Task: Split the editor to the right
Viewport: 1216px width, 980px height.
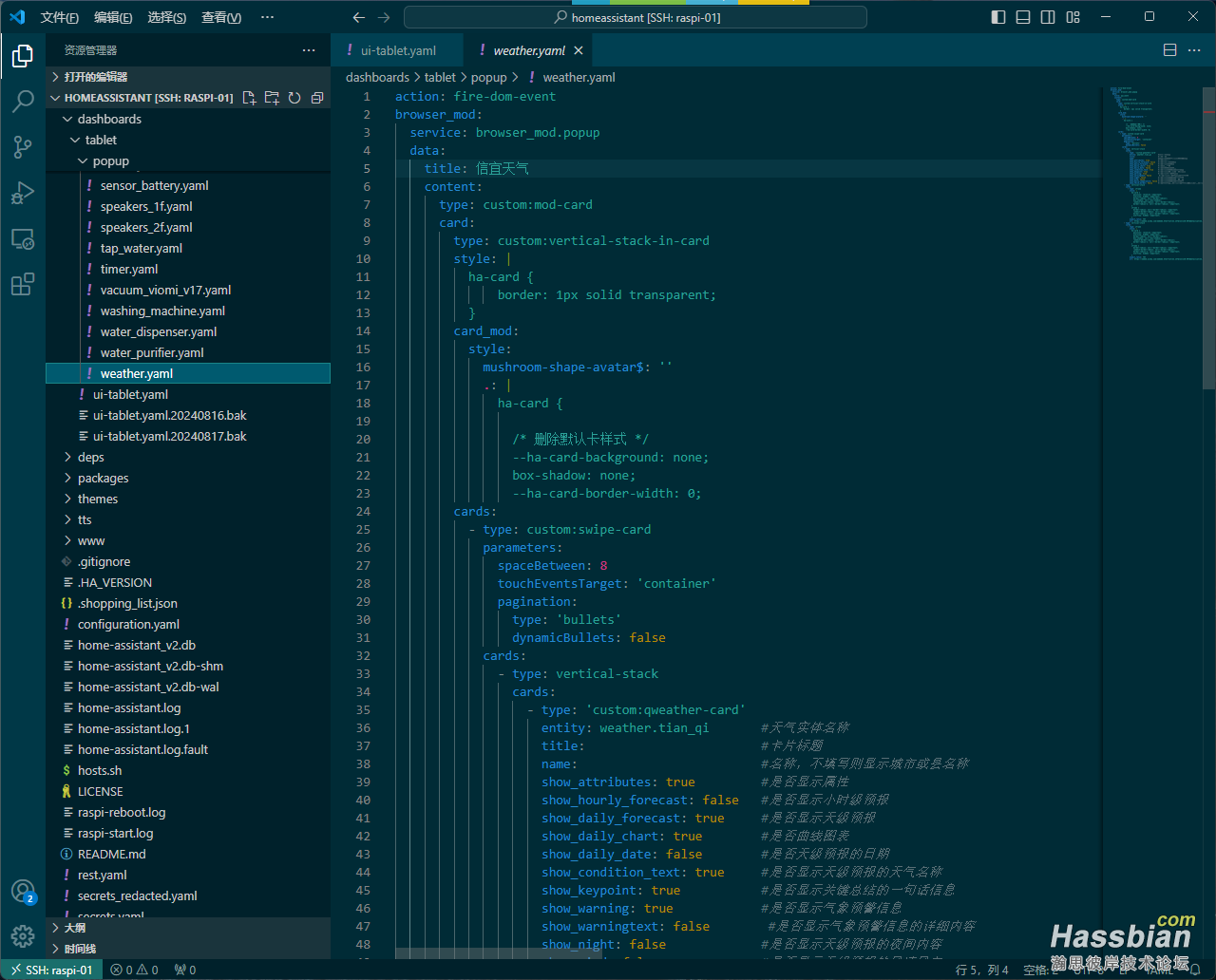Action: [1170, 50]
